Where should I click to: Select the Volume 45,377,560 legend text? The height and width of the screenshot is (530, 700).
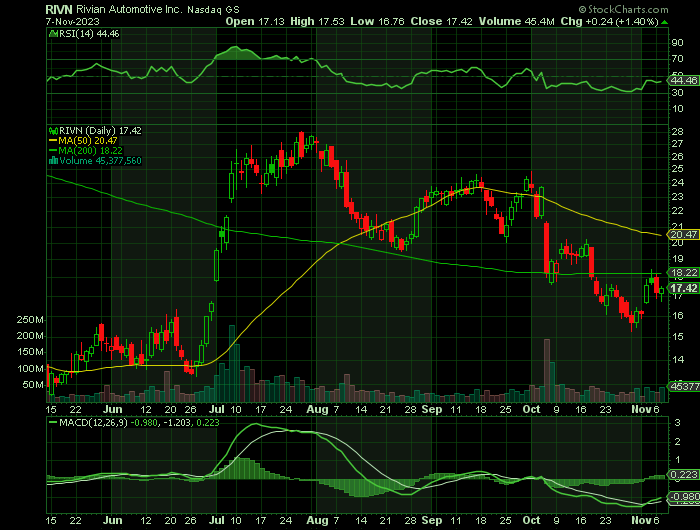coord(100,161)
